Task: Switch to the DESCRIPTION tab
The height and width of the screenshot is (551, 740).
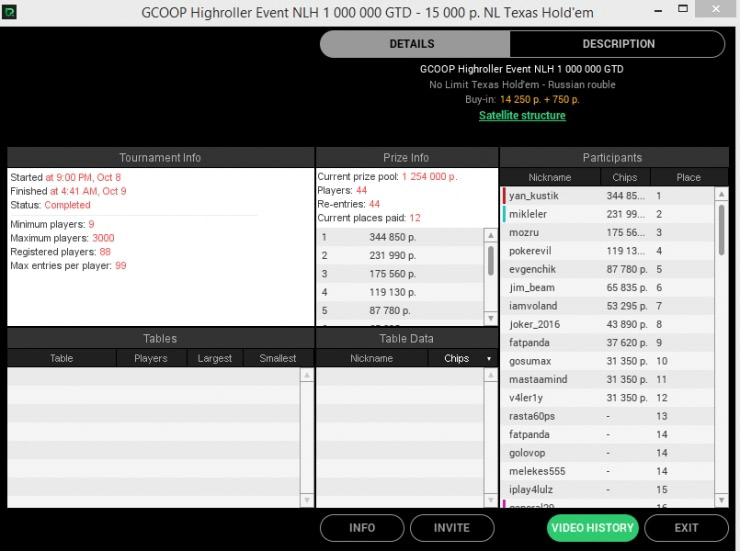Action: tap(618, 44)
